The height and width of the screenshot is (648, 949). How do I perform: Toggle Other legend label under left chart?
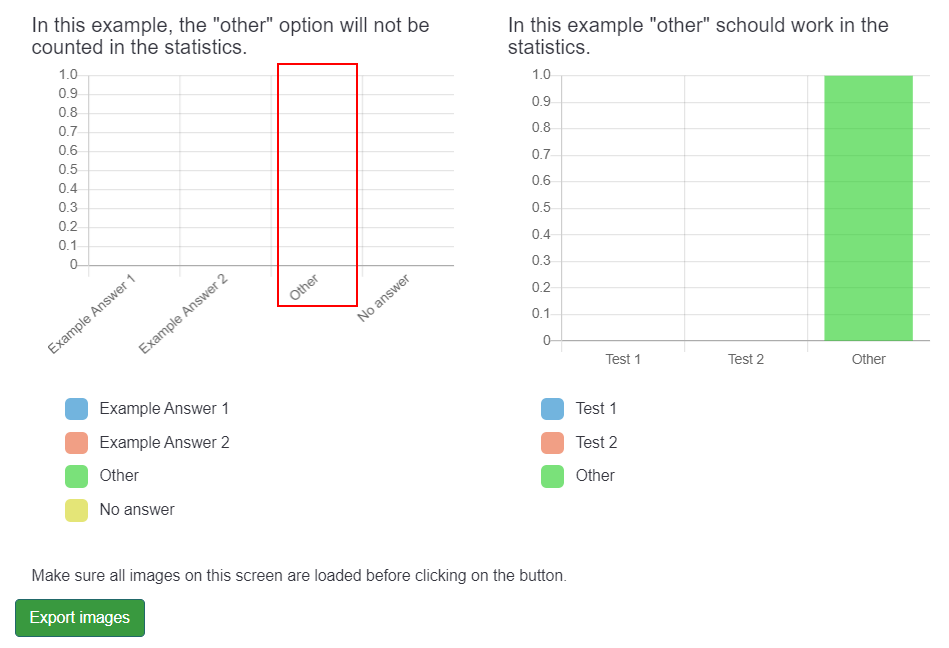pos(119,476)
